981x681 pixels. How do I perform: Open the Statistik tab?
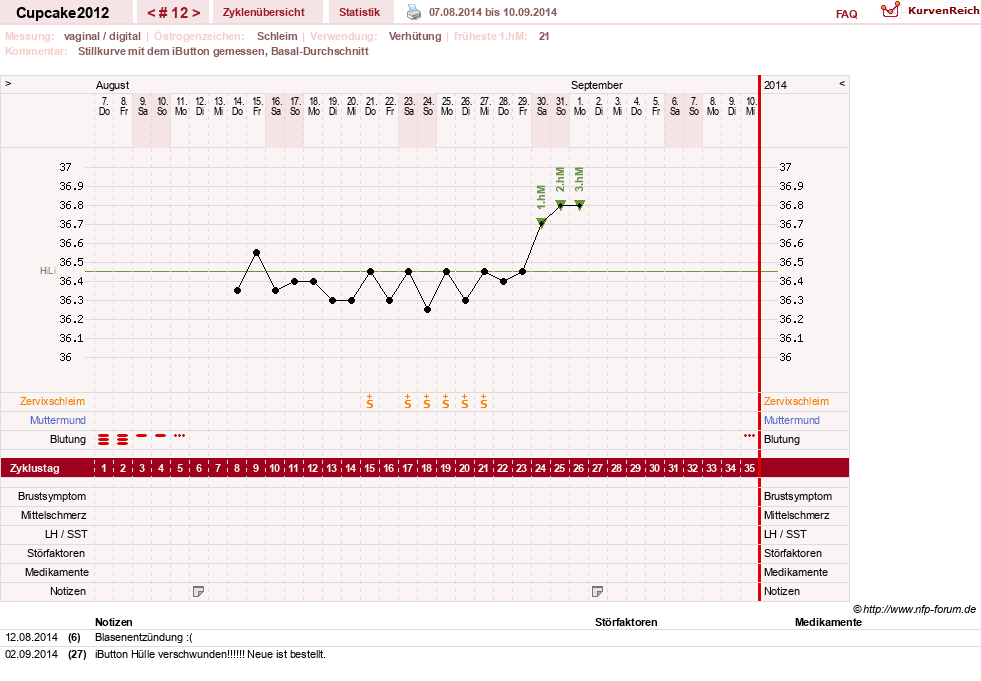point(359,13)
